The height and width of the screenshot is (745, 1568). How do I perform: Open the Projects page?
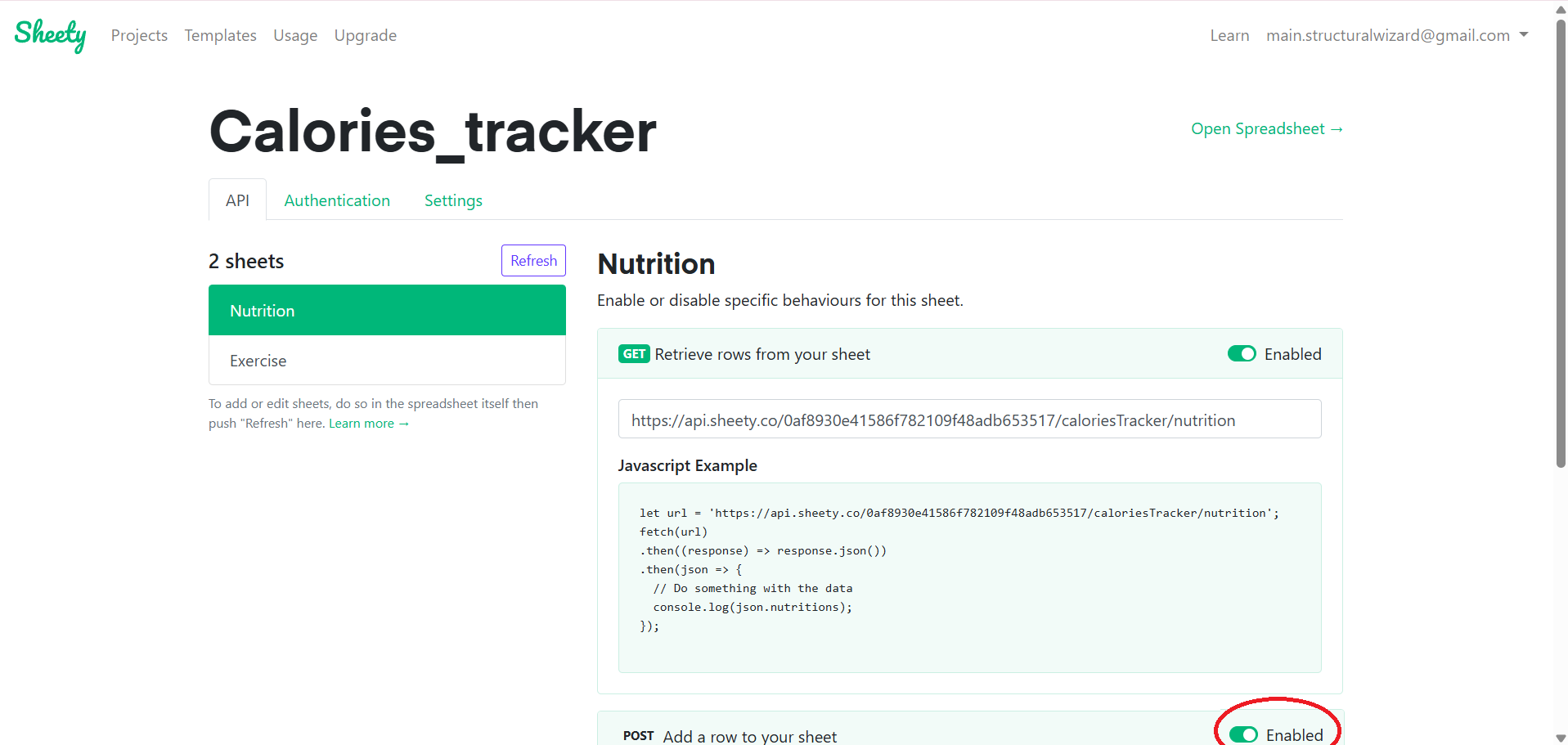point(139,35)
